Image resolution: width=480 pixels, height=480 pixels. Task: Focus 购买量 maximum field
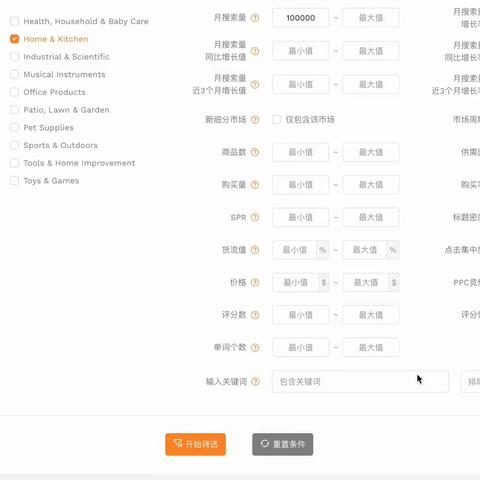[x=371, y=185]
